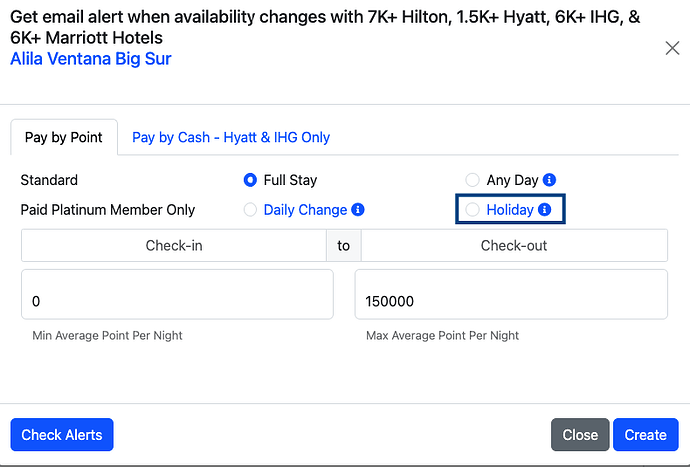The width and height of the screenshot is (690, 467).
Task: Open the Check-in date field
Action: pyautogui.click(x=174, y=245)
